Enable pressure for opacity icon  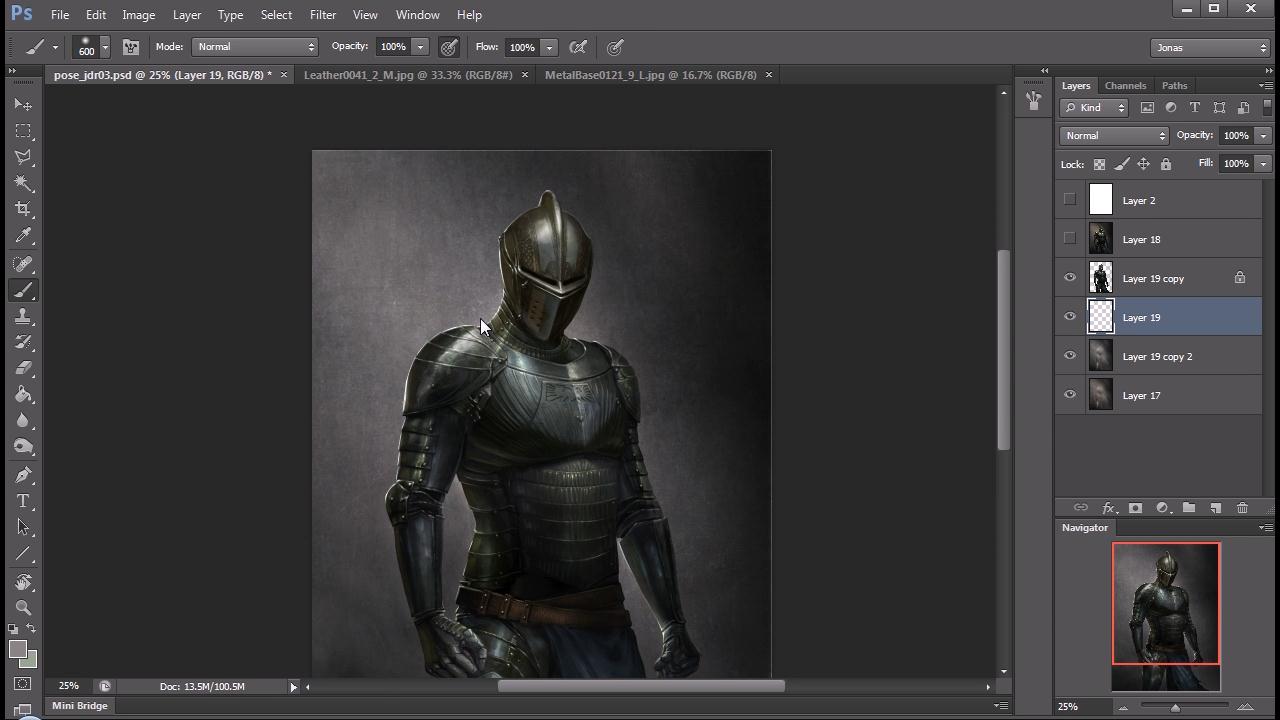point(449,47)
